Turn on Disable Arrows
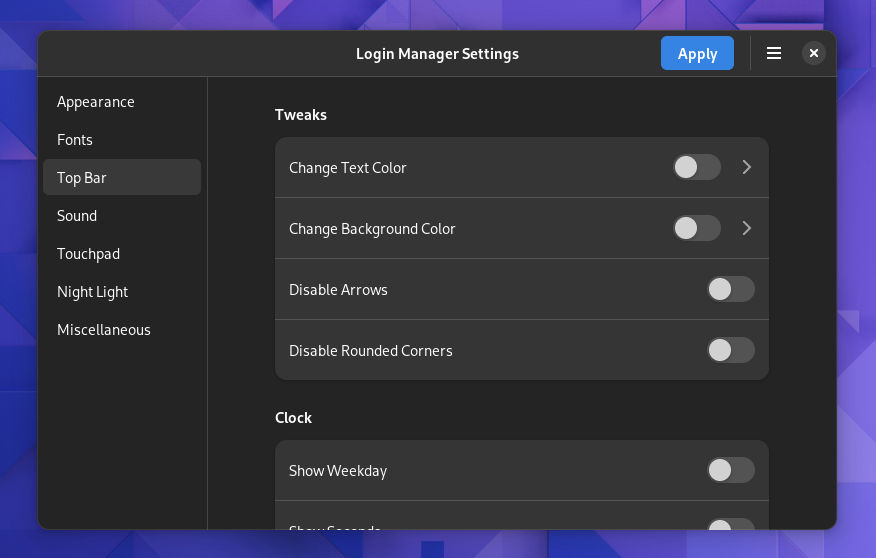The width and height of the screenshot is (876, 558). (730, 290)
